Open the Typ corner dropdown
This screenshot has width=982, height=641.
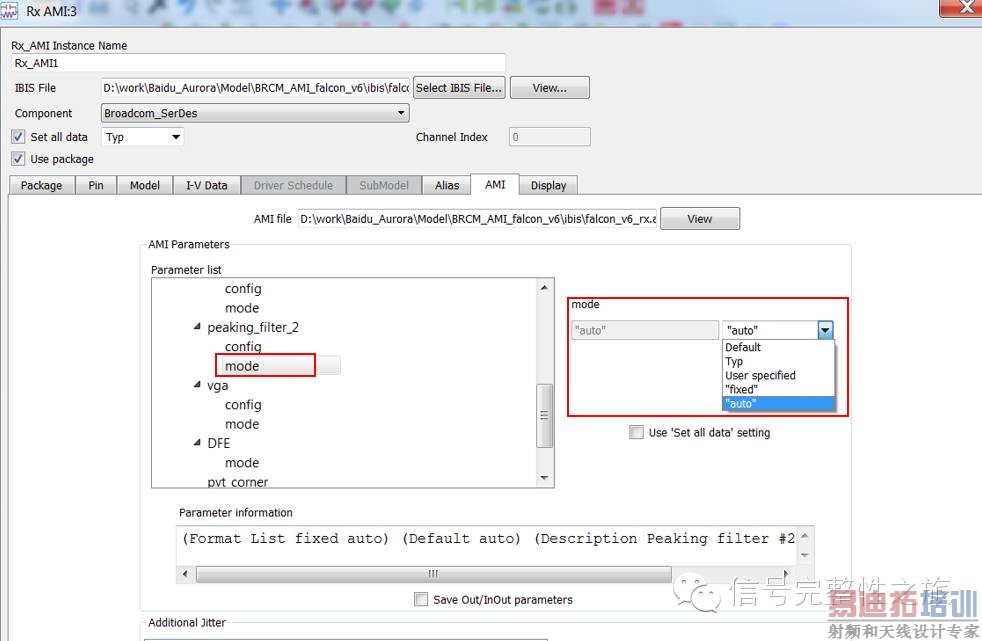tap(142, 136)
